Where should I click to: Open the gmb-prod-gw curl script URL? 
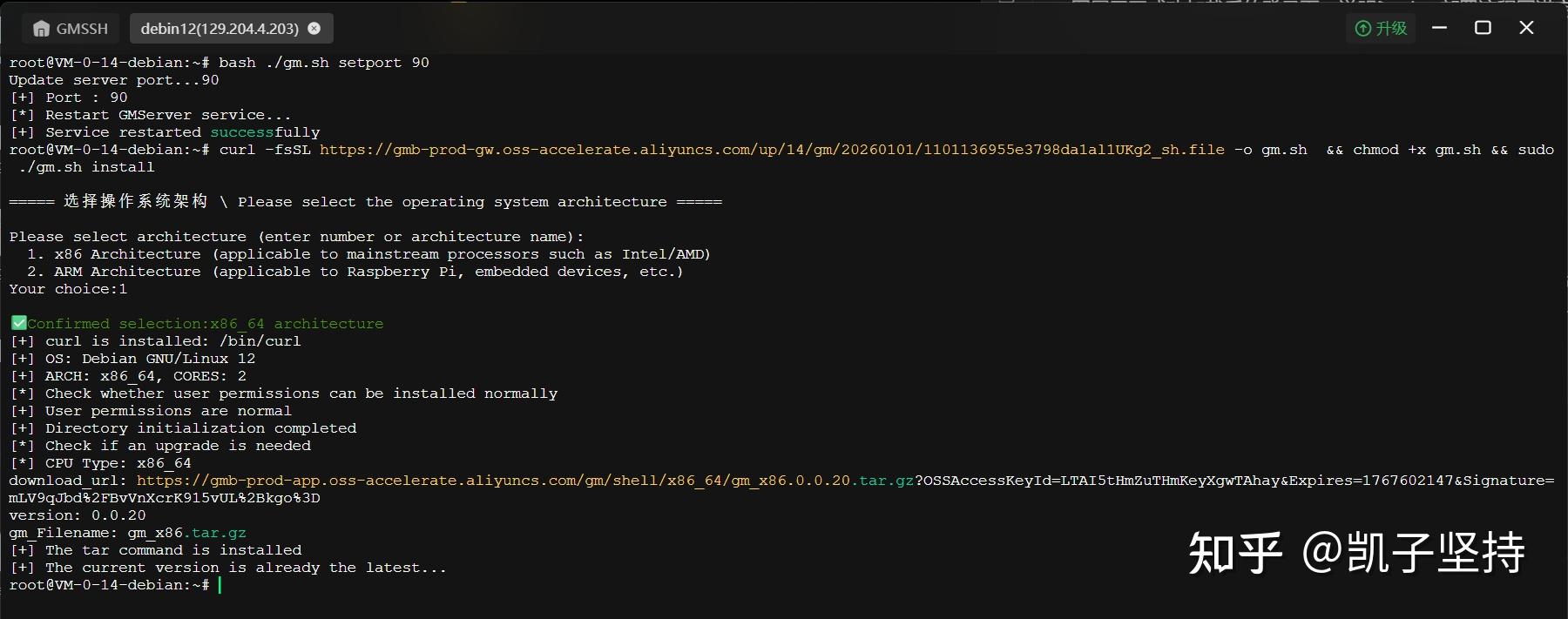pos(771,150)
